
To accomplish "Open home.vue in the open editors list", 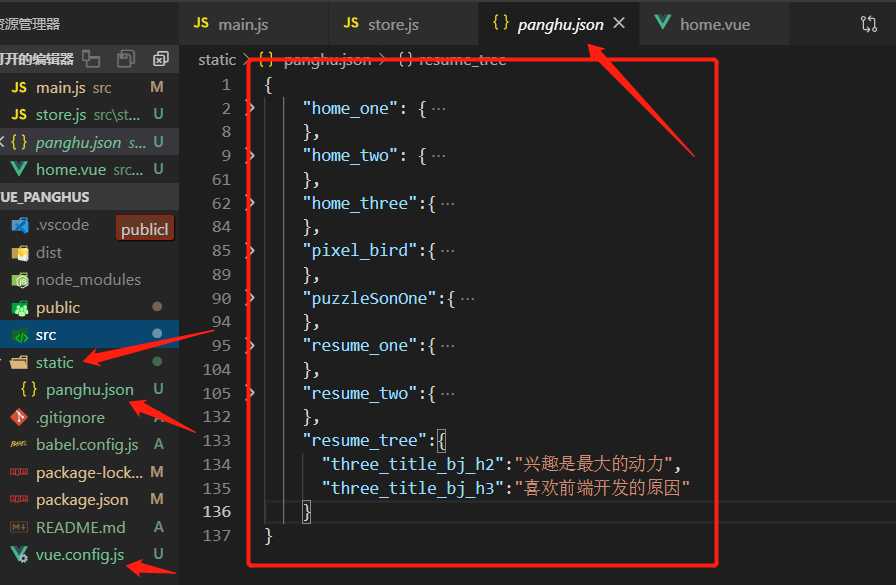I will [x=89, y=170].
